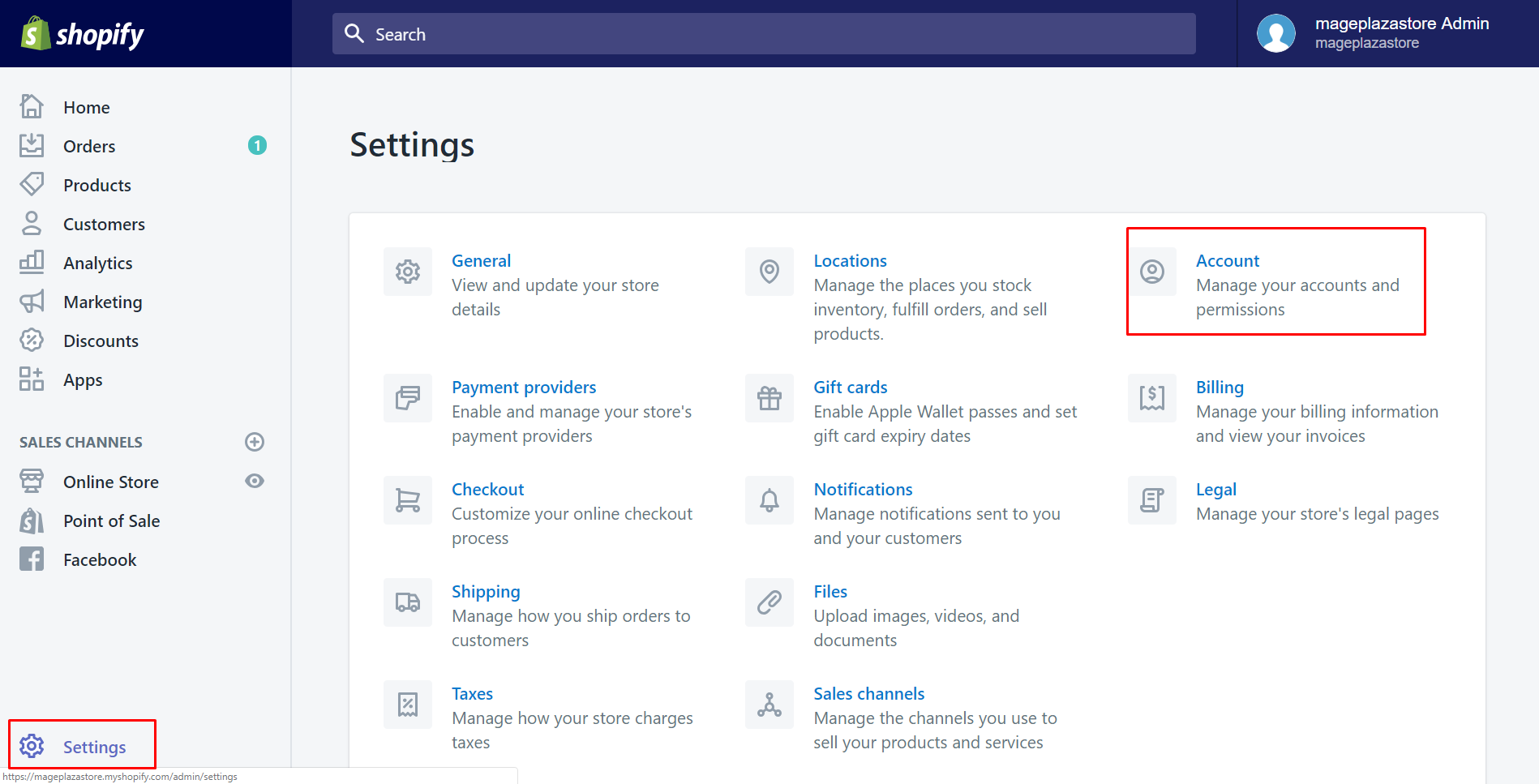Screen dimensions: 1539x784
Task: Click 'Manage your accounts and permissions' text
Action: (1297, 298)
